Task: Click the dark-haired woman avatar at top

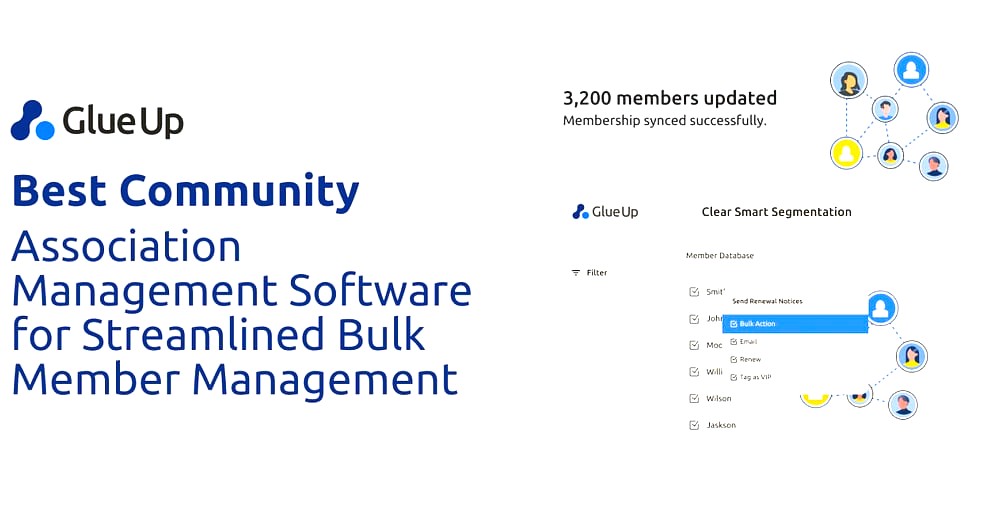Action: [849, 81]
